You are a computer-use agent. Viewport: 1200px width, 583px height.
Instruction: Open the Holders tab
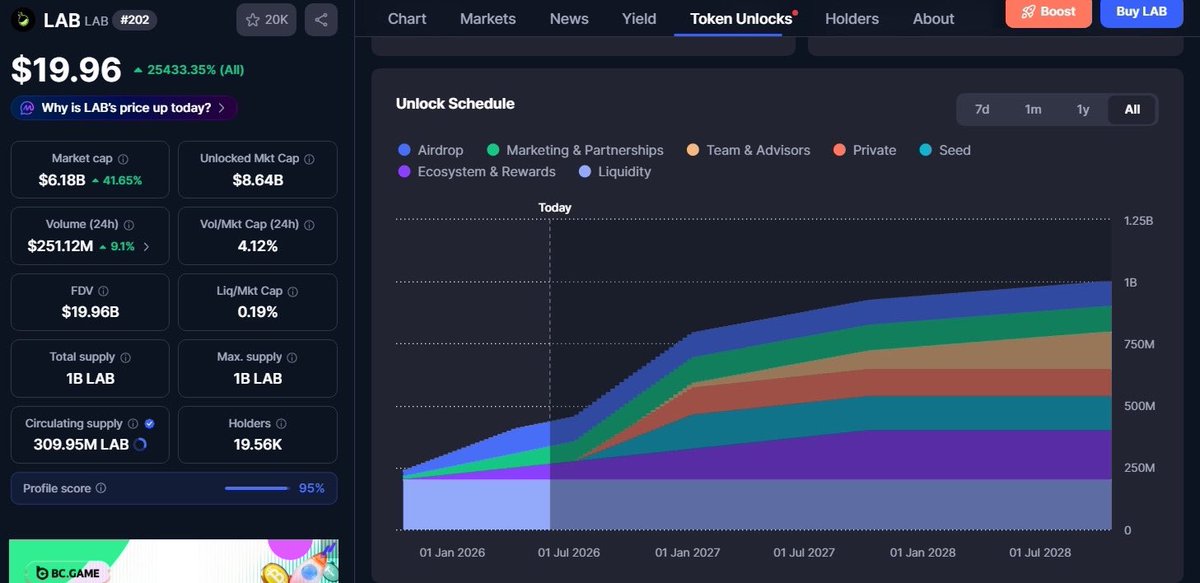click(852, 18)
